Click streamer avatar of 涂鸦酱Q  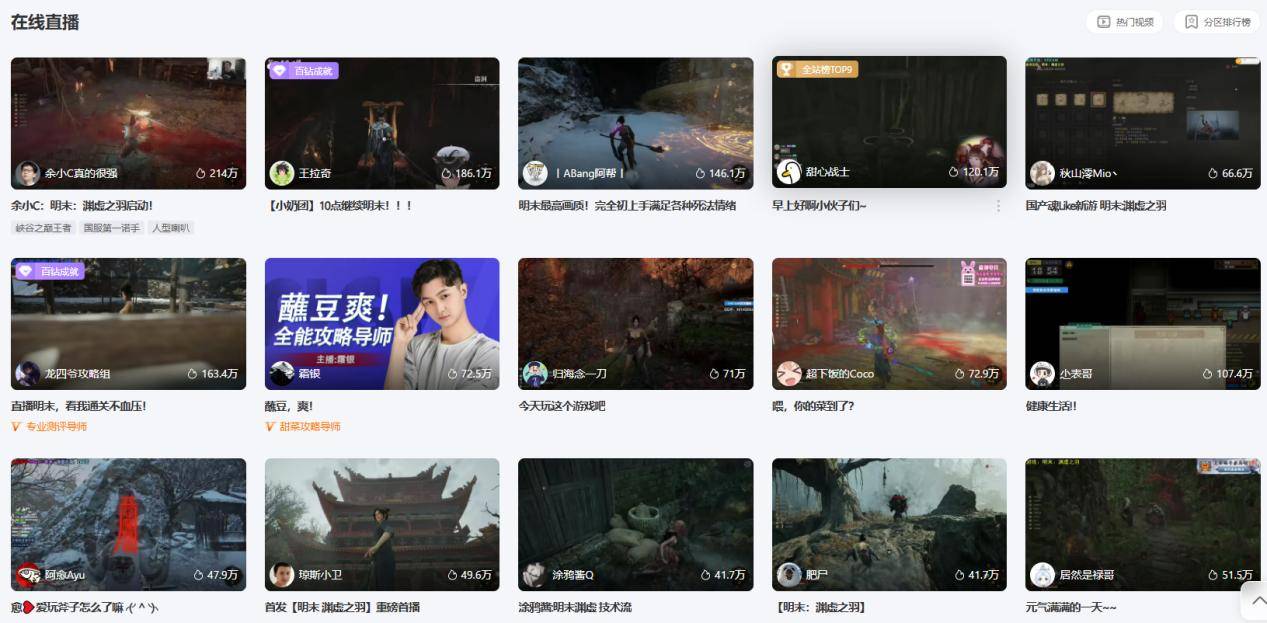[535, 575]
